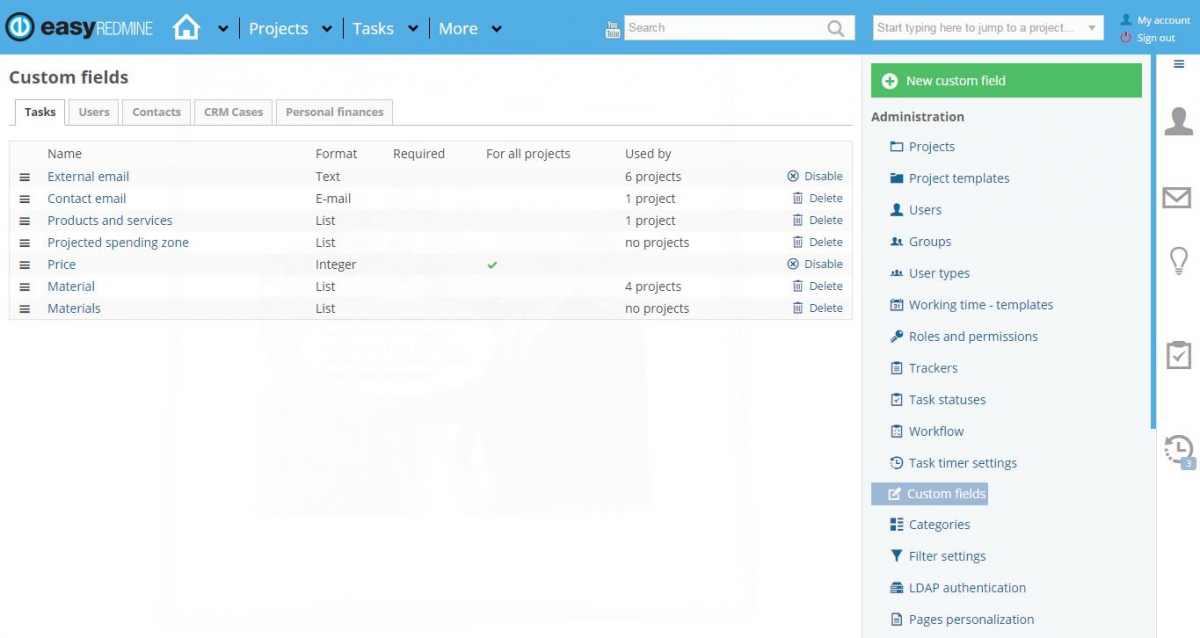Switch to the Personal finances tab
The image size is (1200, 638).
334,112
